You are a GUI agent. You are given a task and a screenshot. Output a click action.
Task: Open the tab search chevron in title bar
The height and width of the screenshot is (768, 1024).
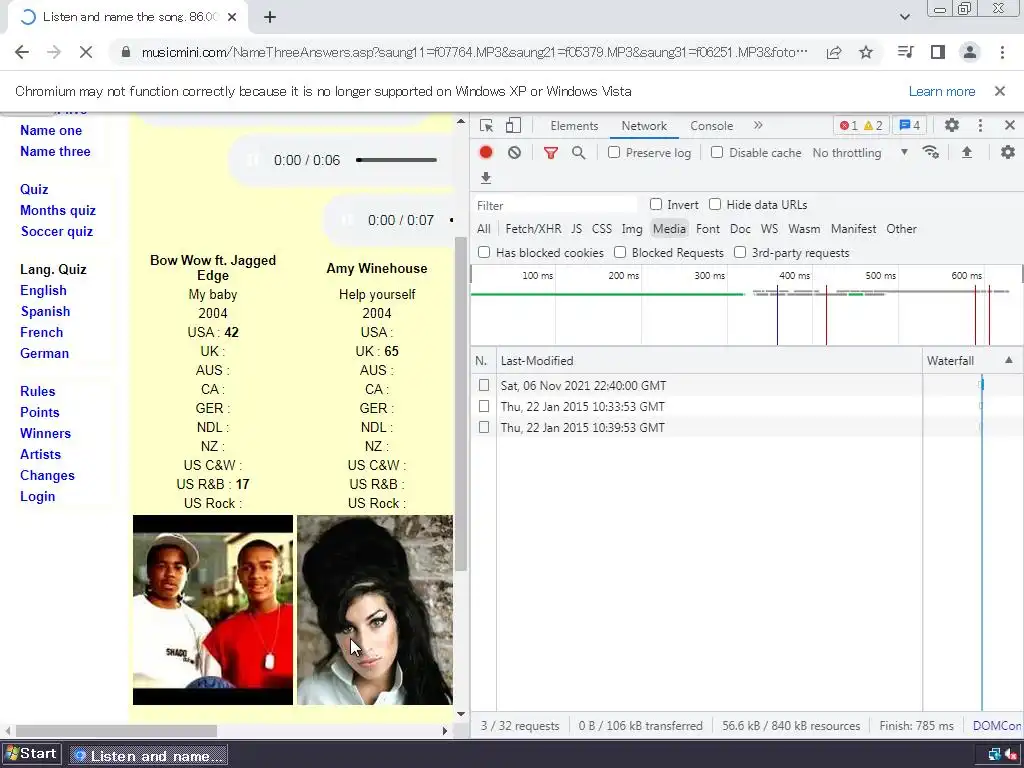[x=904, y=17]
